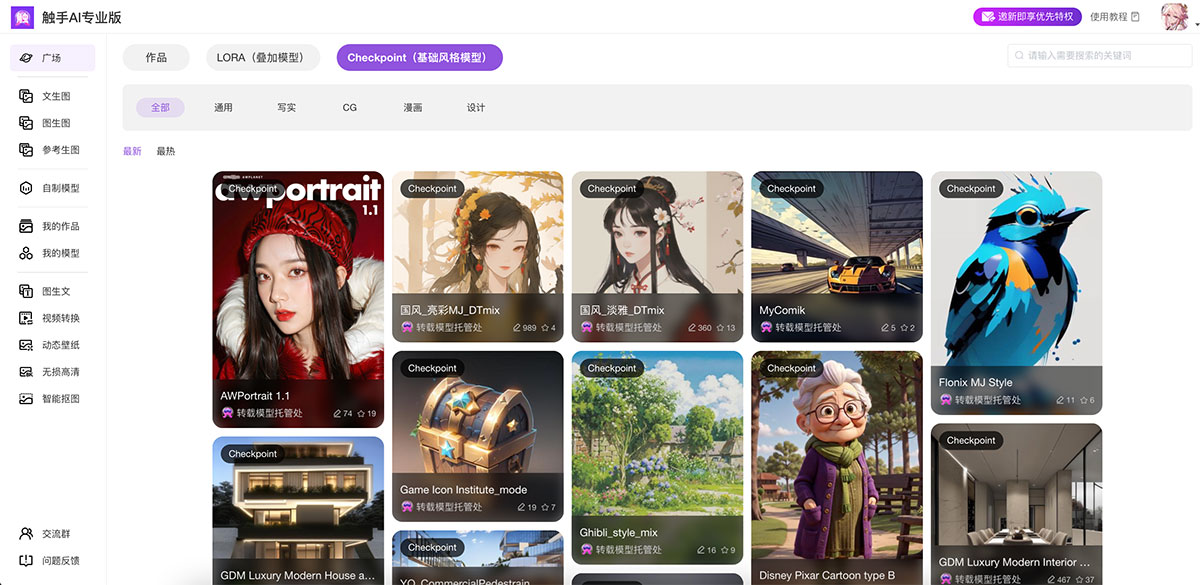The image size is (1200, 585).
Task: Open the 视频转换 video conversion tool
Action: 59,318
